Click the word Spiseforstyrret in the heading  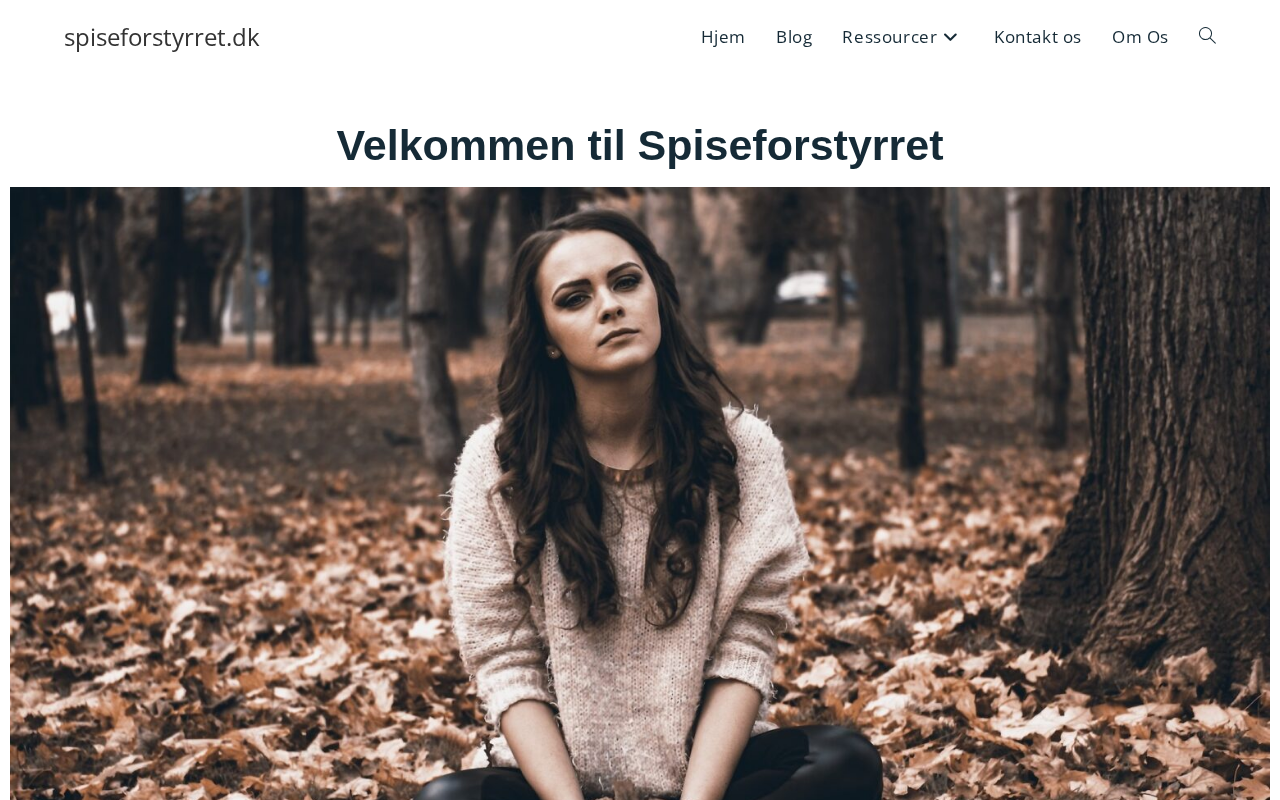791,146
